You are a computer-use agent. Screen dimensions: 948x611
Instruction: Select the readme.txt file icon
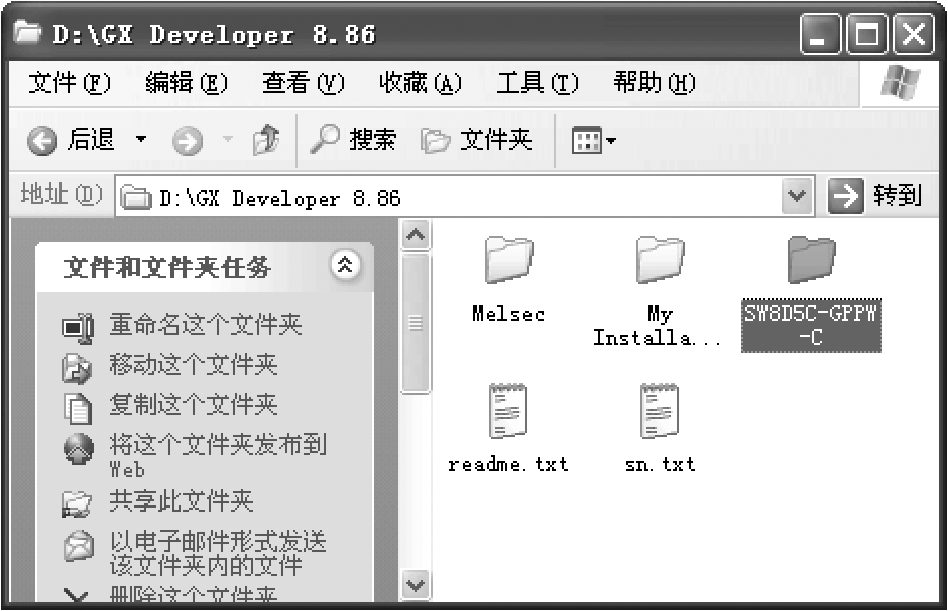coord(508,411)
